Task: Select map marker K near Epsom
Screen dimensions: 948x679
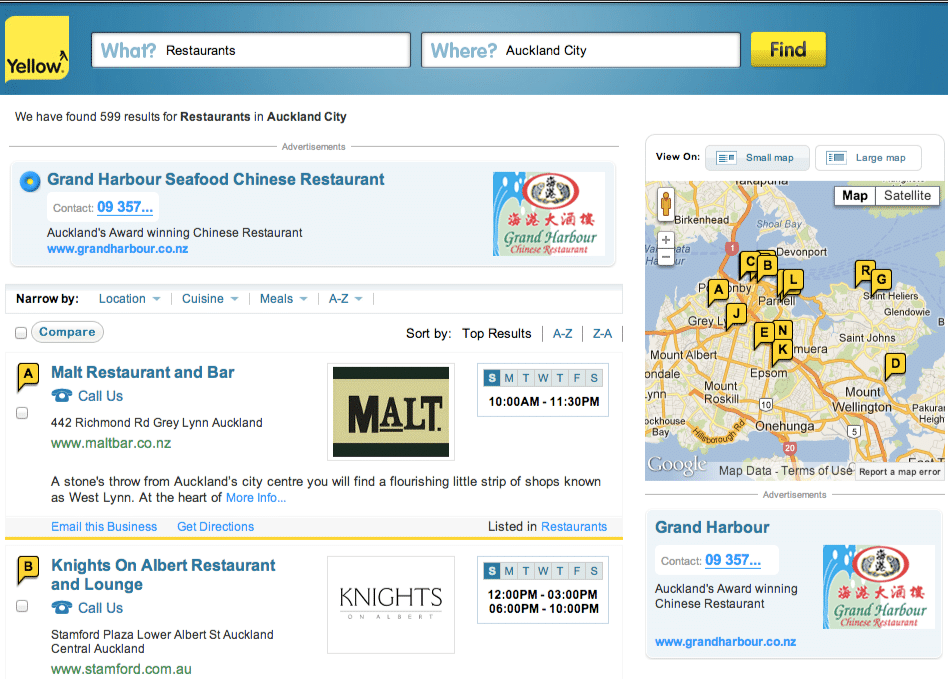Action: point(782,350)
